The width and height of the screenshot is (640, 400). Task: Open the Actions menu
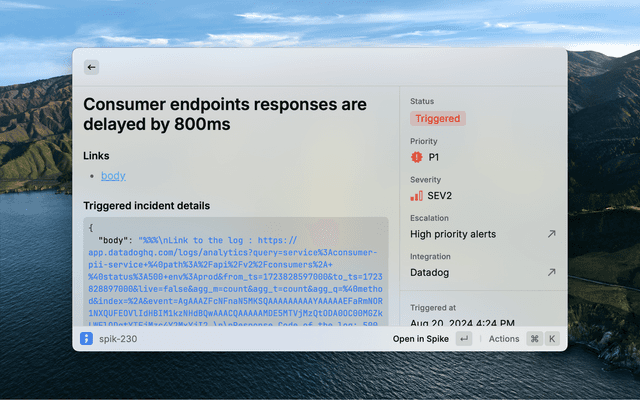504,339
